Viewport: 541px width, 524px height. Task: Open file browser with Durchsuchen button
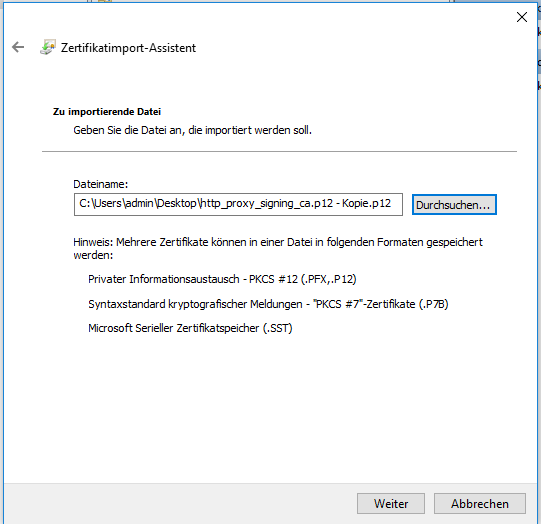454,205
